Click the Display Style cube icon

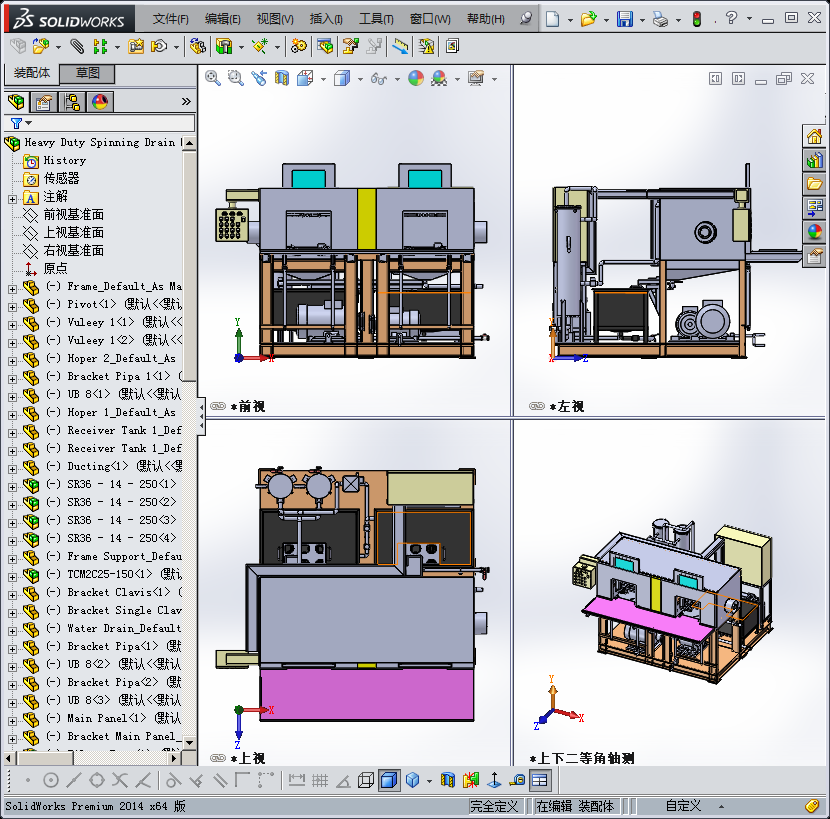click(x=342, y=78)
